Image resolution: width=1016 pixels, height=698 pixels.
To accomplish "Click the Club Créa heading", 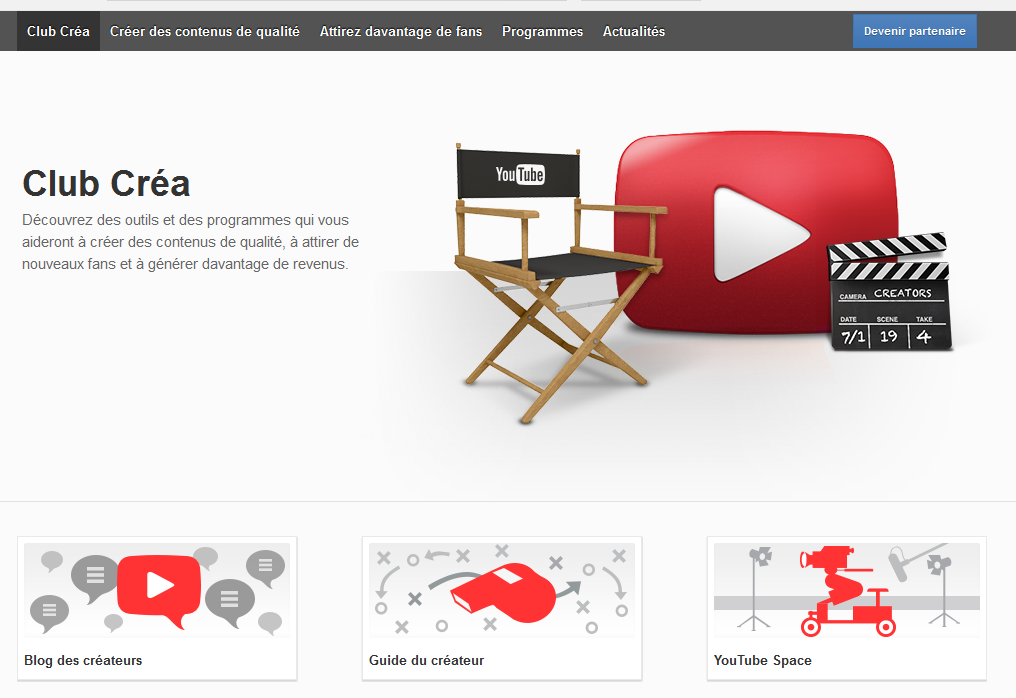I will coord(106,183).
